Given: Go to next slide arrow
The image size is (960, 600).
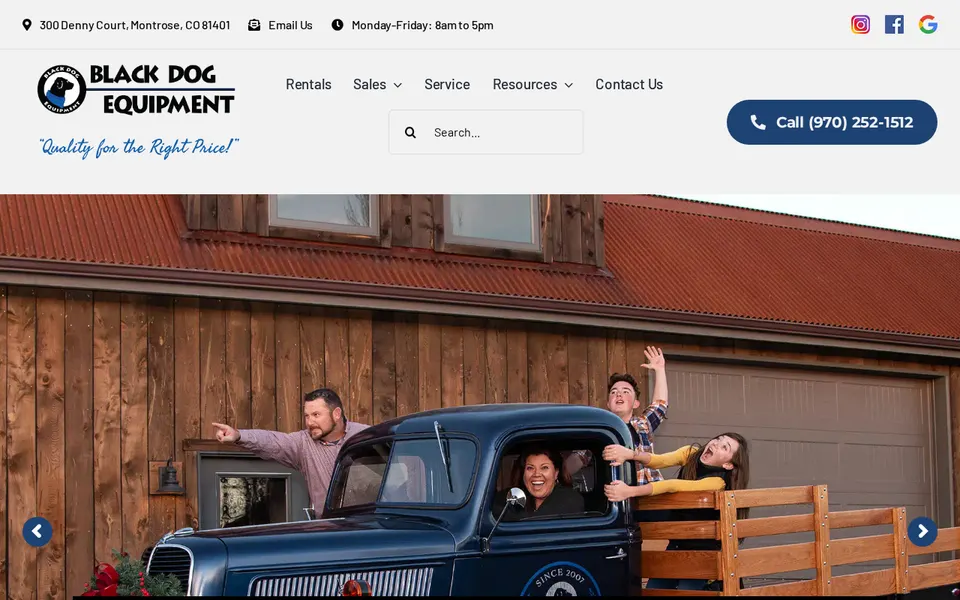Looking at the screenshot, I should point(922,531).
